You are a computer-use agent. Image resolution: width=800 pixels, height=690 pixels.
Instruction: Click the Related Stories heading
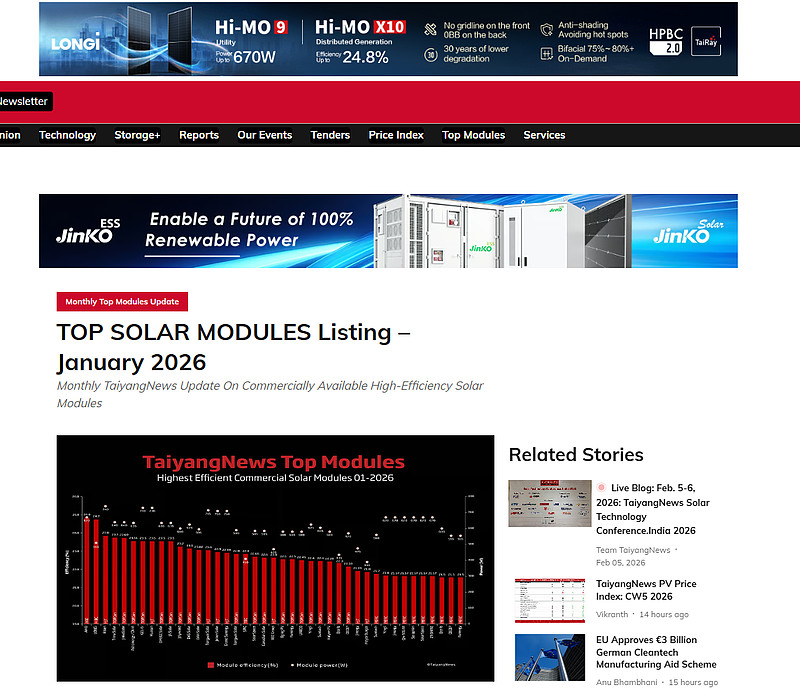click(576, 455)
